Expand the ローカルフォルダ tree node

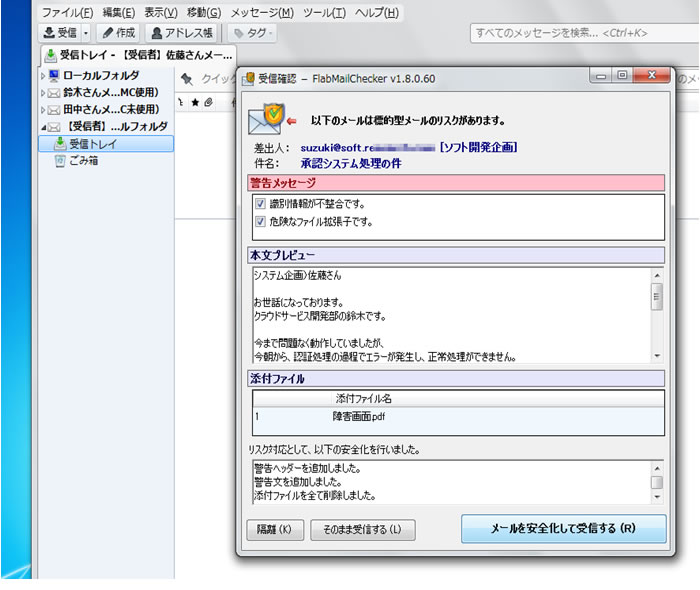42,76
